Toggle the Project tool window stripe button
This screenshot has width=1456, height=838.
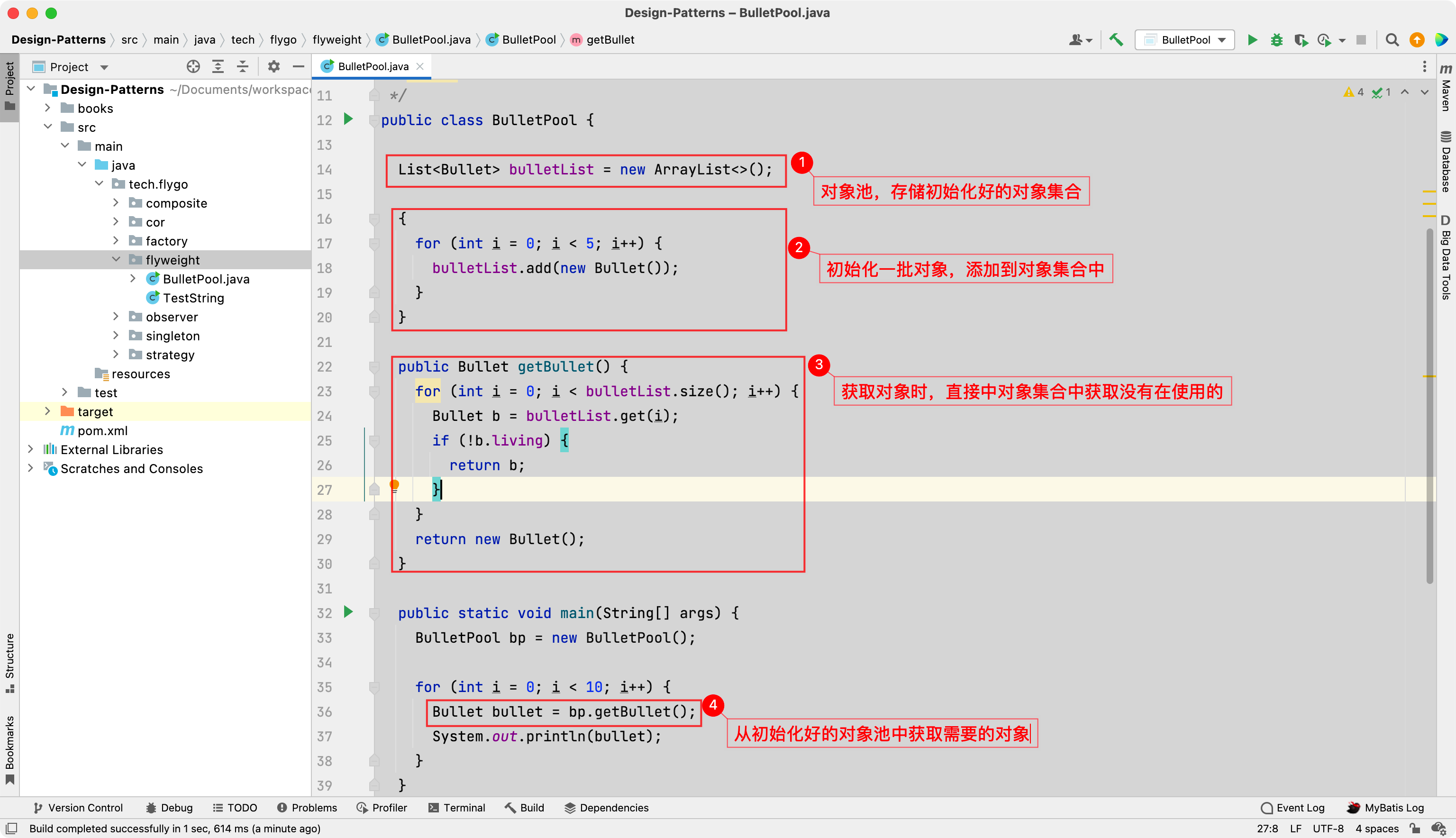tap(10, 86)
